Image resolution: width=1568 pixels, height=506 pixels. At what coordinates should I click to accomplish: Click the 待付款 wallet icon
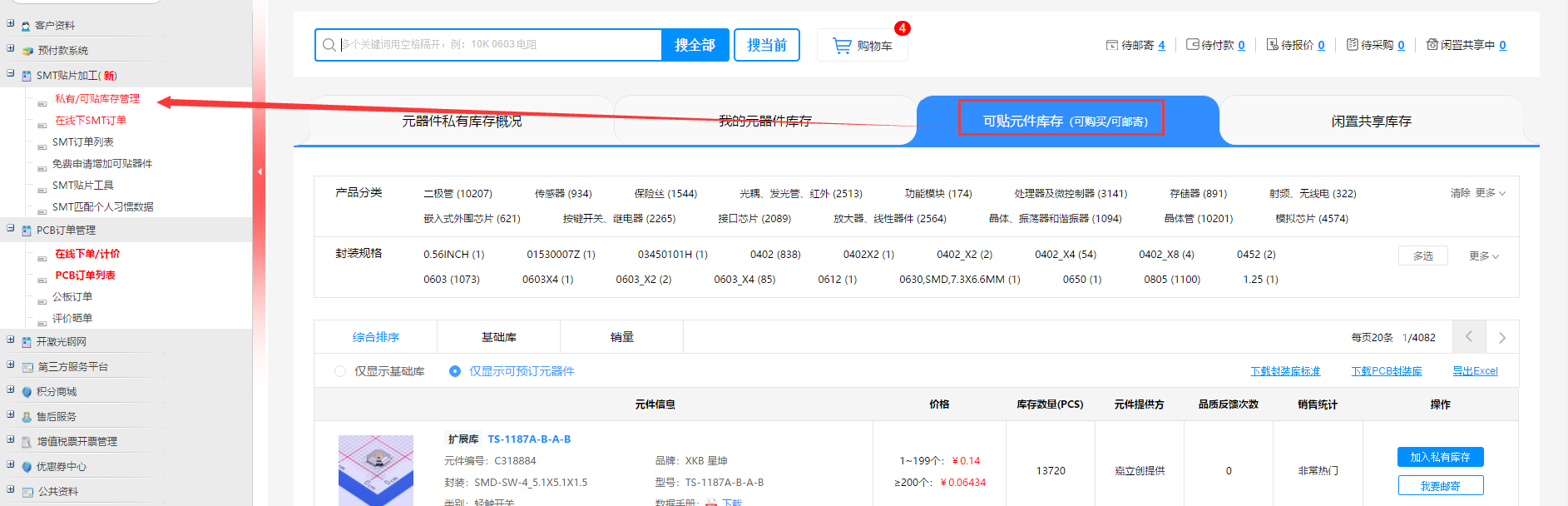(x=1192, y=45)
